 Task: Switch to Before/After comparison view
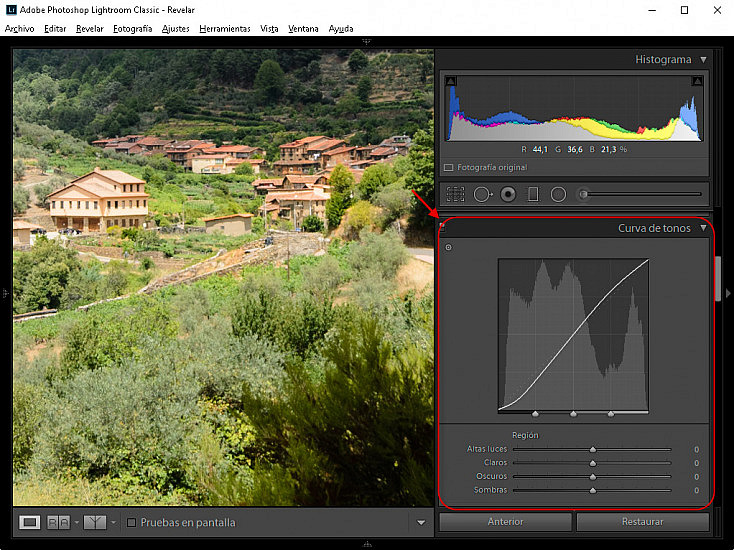pyautogui.click(x=59, y=522)
